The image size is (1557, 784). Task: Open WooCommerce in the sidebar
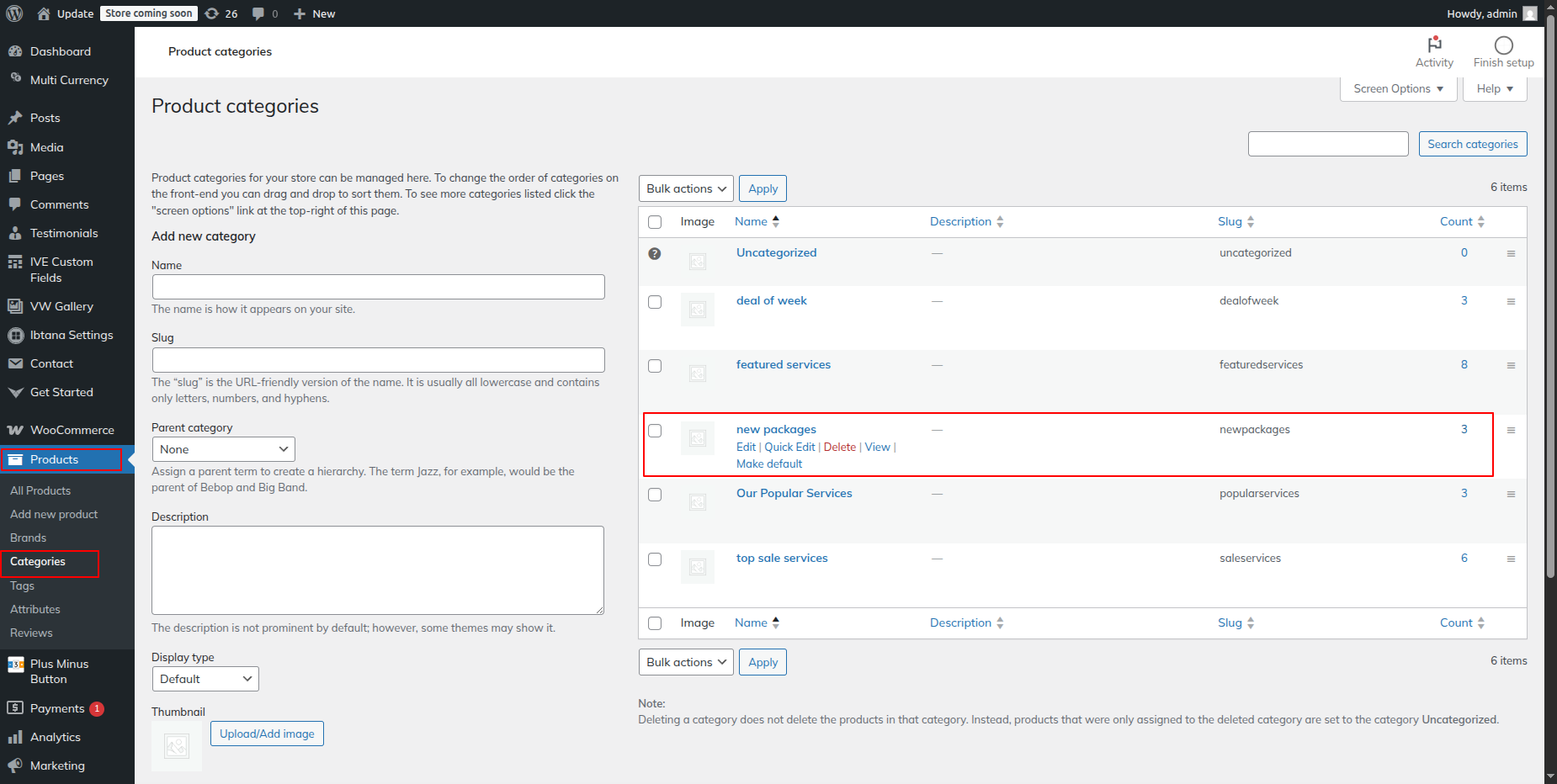pyautogui.click(x=72, y=430)
